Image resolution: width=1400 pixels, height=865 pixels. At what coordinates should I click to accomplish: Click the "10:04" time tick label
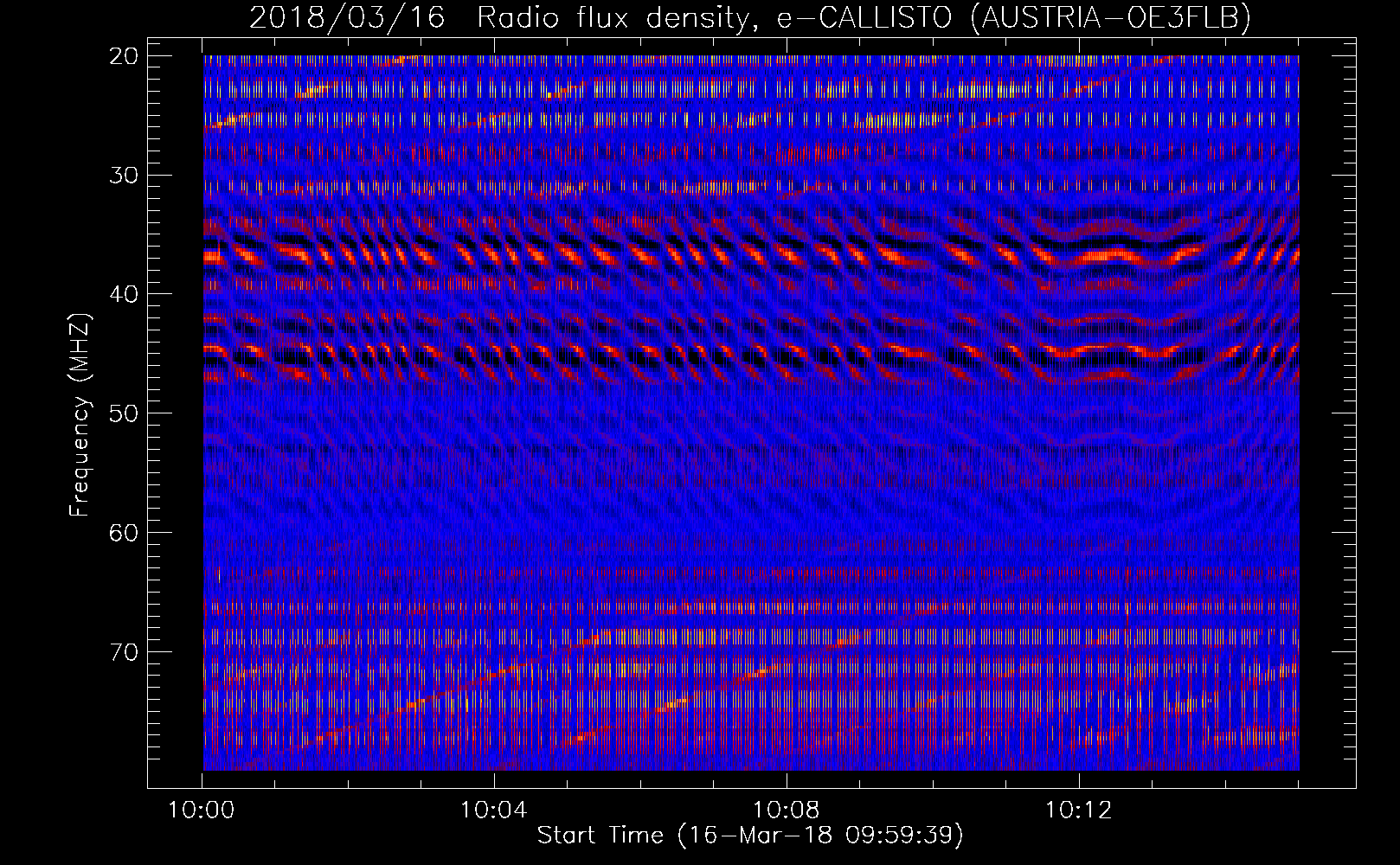[x=494, y=811]
